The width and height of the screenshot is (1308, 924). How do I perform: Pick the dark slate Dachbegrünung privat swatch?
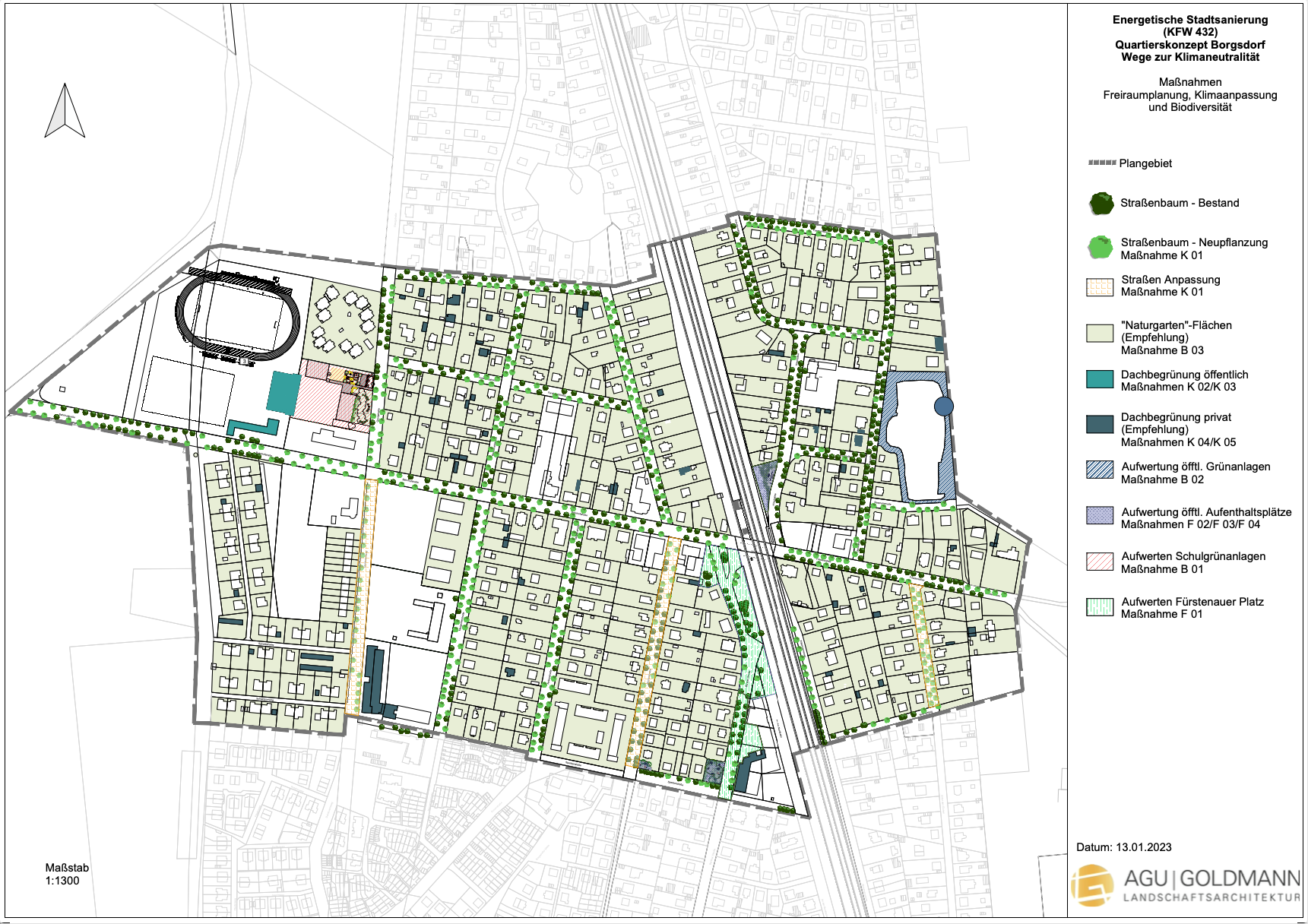coord(1100,424)
